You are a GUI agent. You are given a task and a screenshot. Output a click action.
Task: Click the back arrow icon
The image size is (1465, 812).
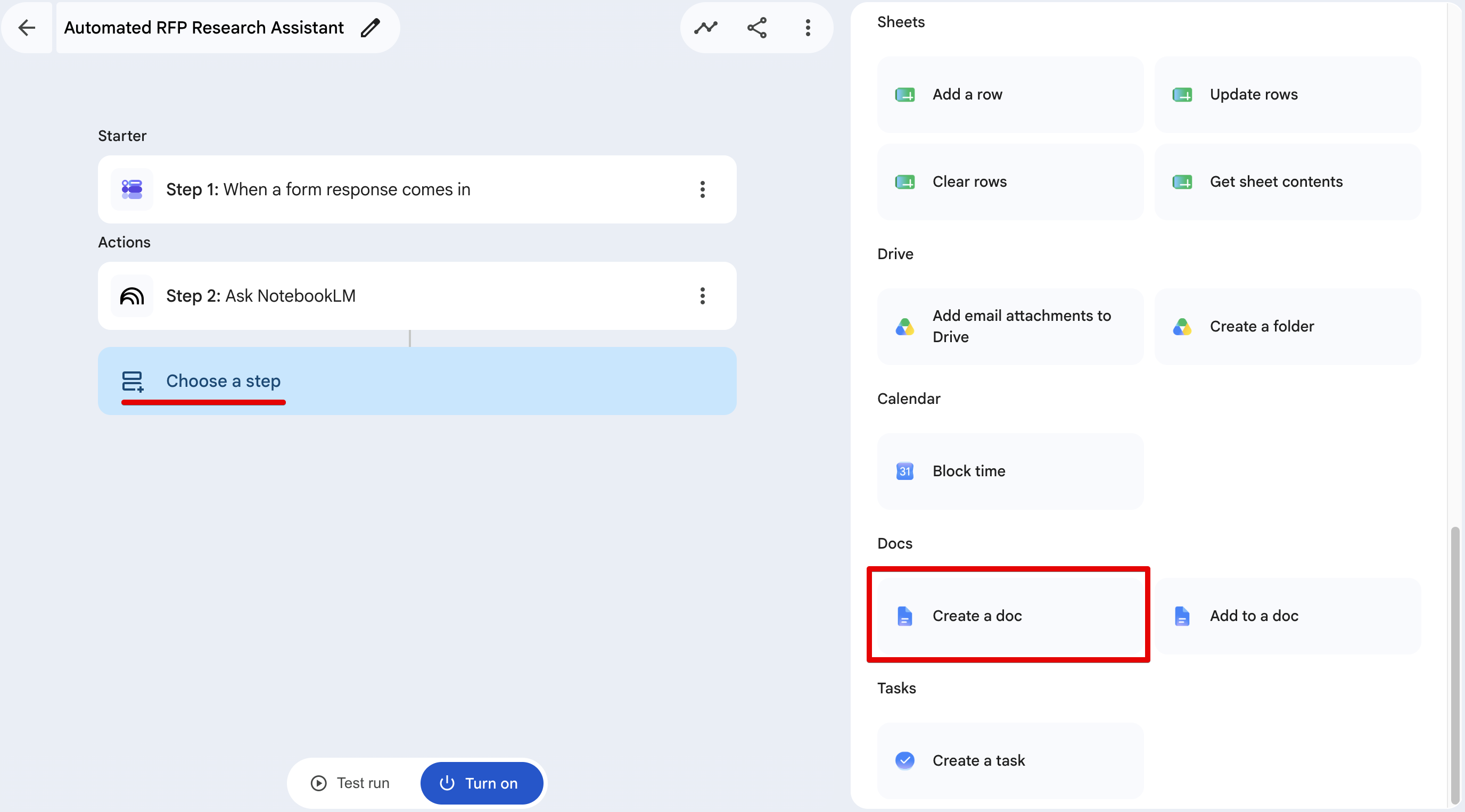[x=27, y=27]
